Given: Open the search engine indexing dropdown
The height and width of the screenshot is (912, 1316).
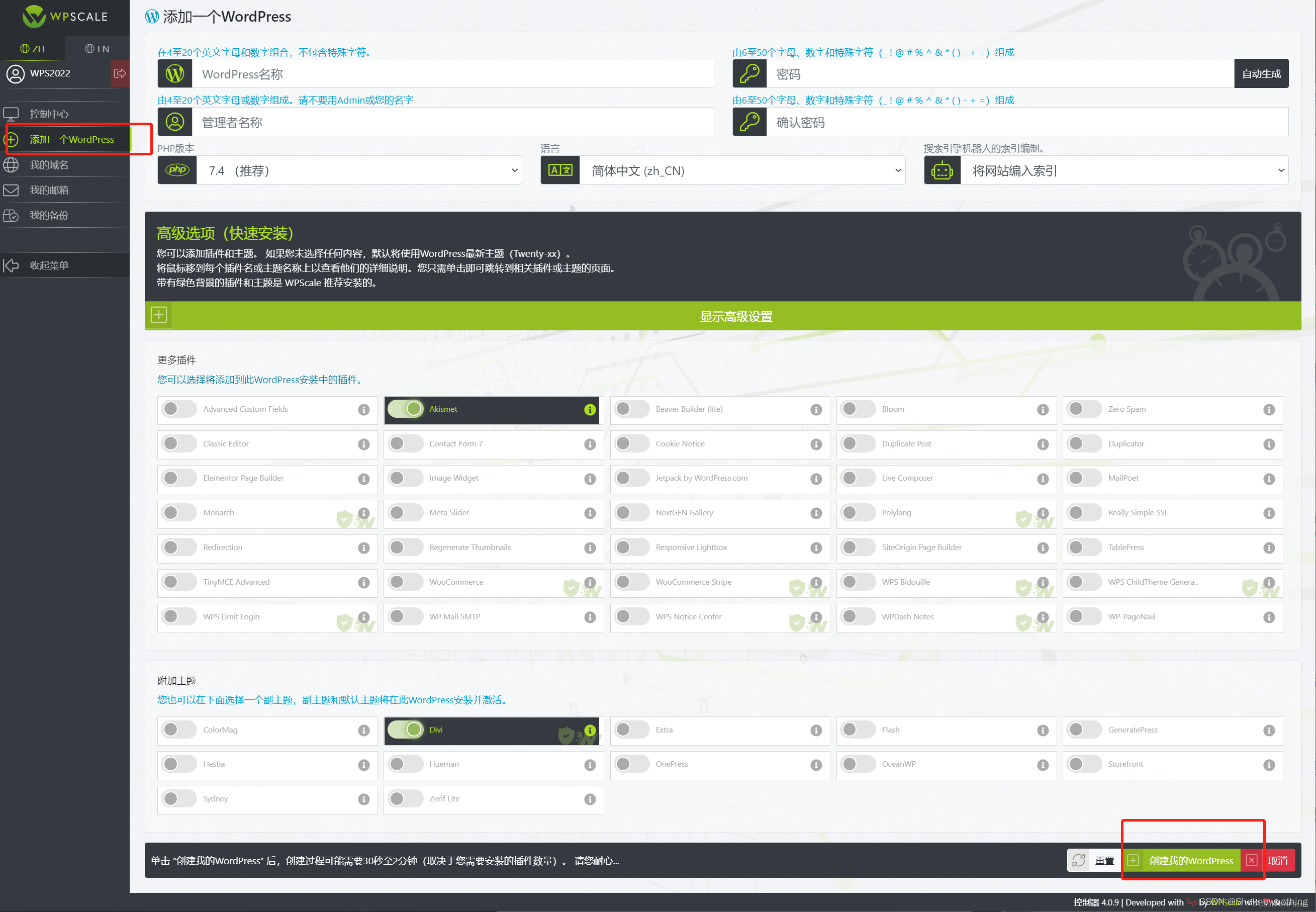Looking at the screenshot, I should 1124,170.
